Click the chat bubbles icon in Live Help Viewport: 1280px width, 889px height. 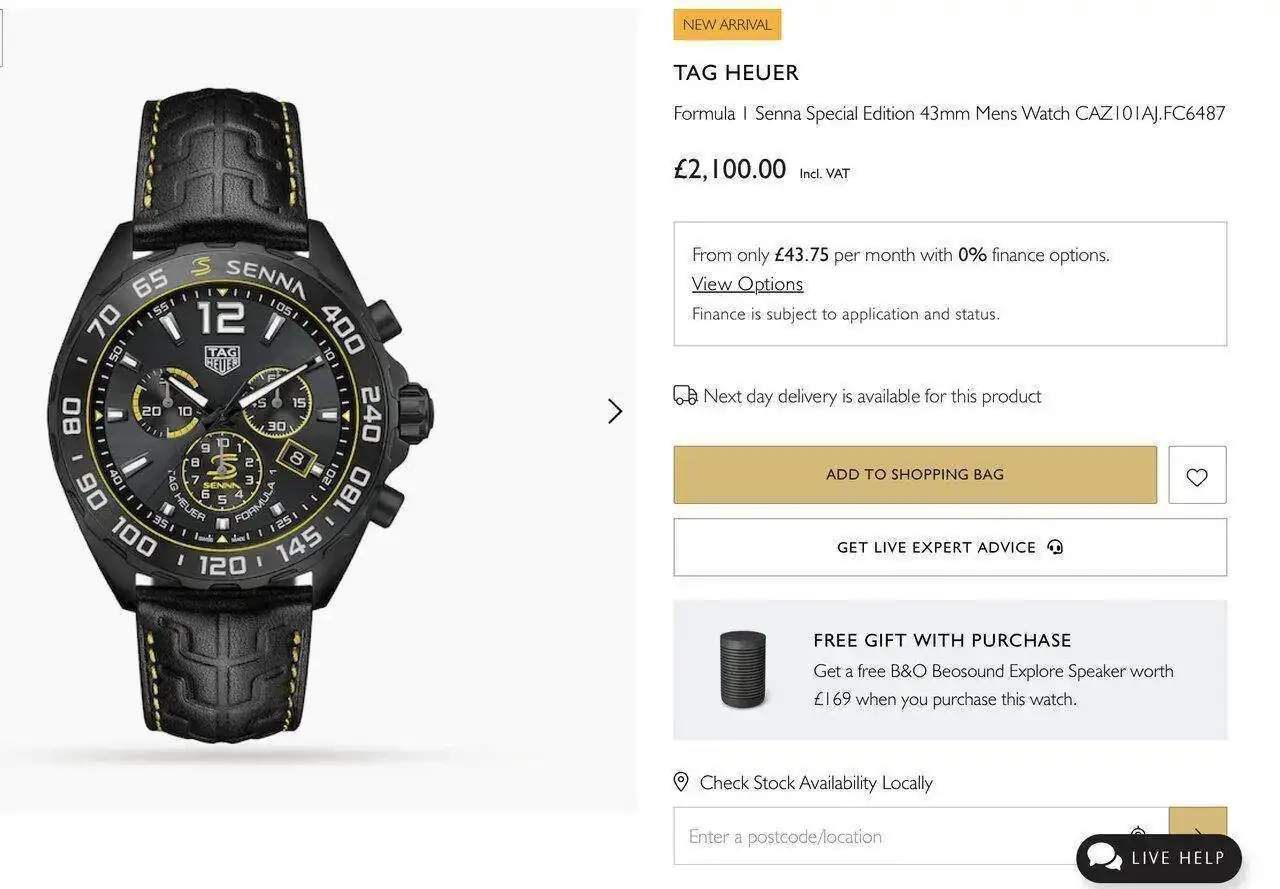coord(1104,857)
